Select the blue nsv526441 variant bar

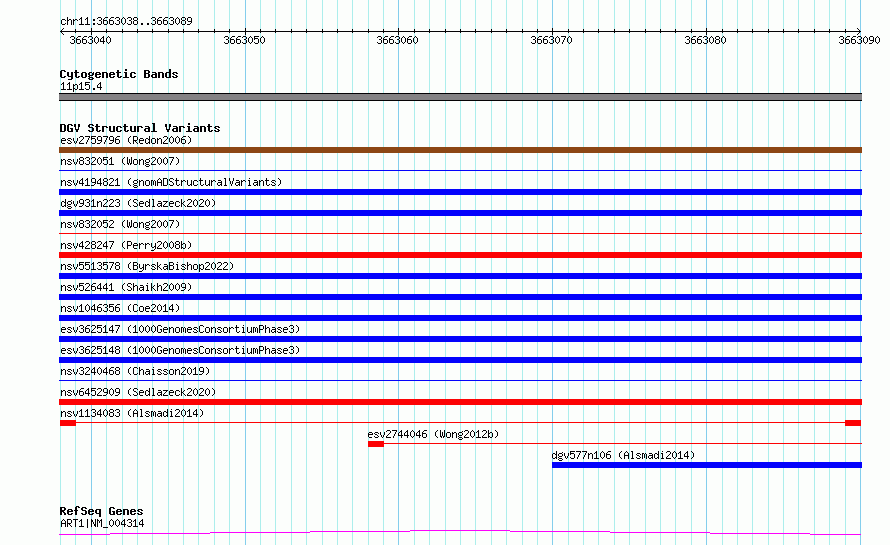coord(460,297)
